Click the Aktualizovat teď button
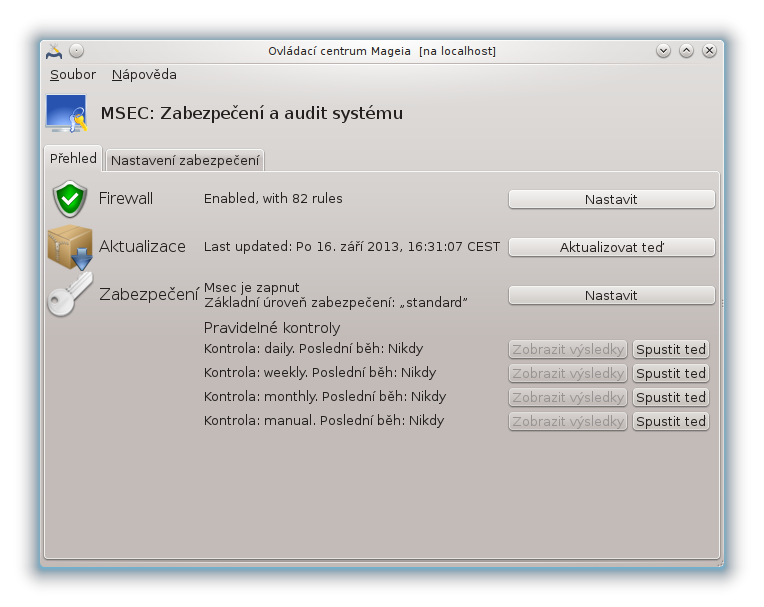 click(x=611, y=247)
